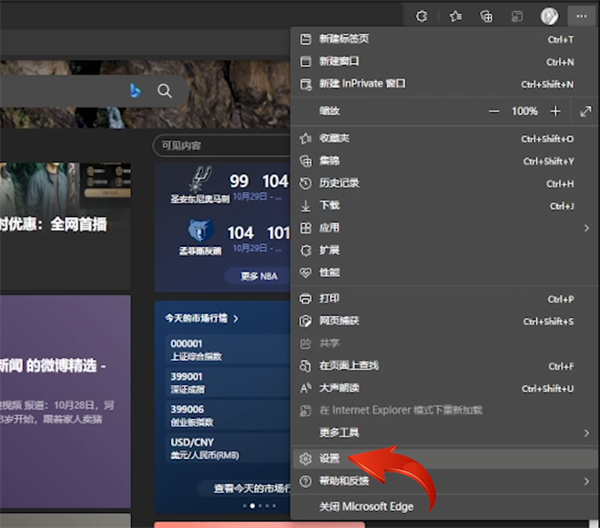The width and height of the screenshot is (600, 528).
Task: Select 新建窗口 menu entry
Action: pos(444,62)
